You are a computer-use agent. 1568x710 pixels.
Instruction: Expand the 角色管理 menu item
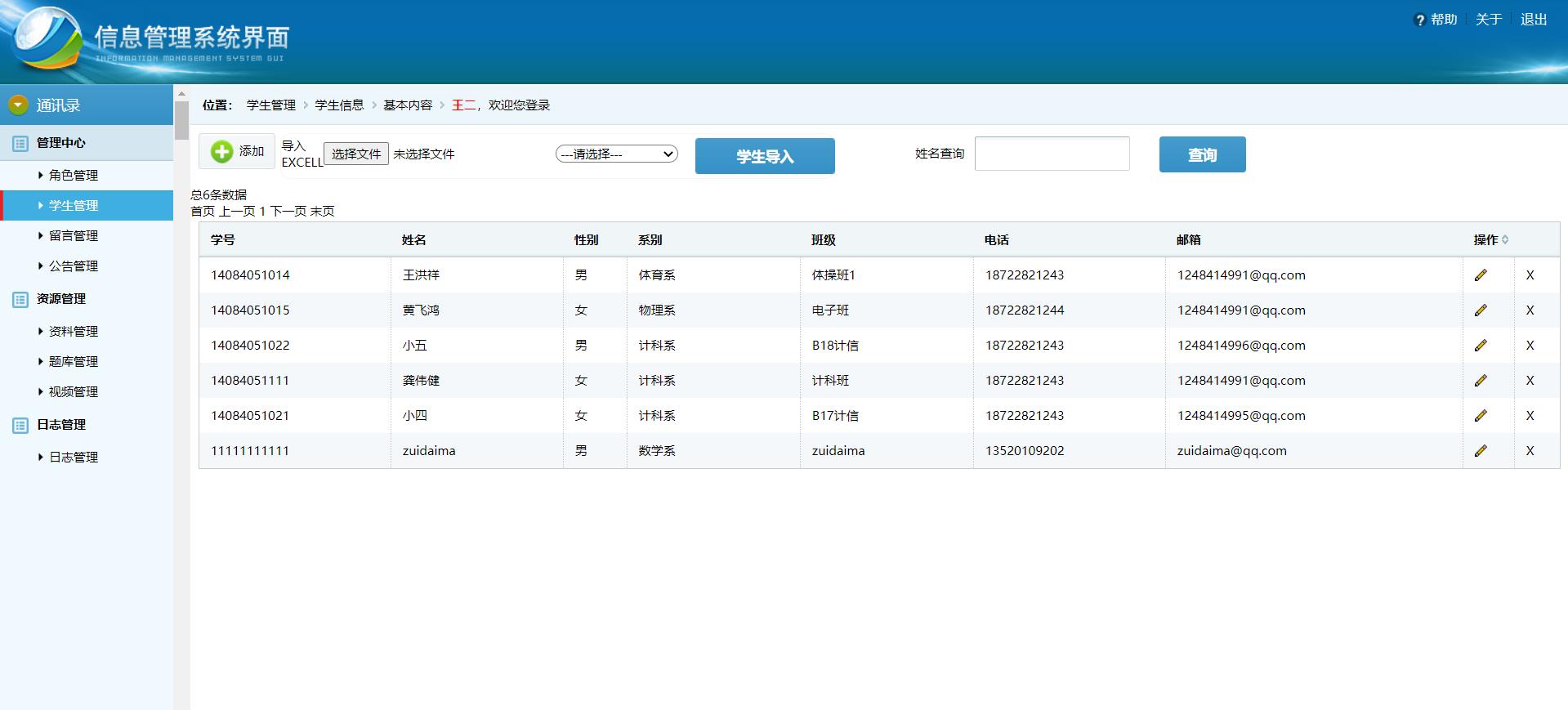pos(73,175)
